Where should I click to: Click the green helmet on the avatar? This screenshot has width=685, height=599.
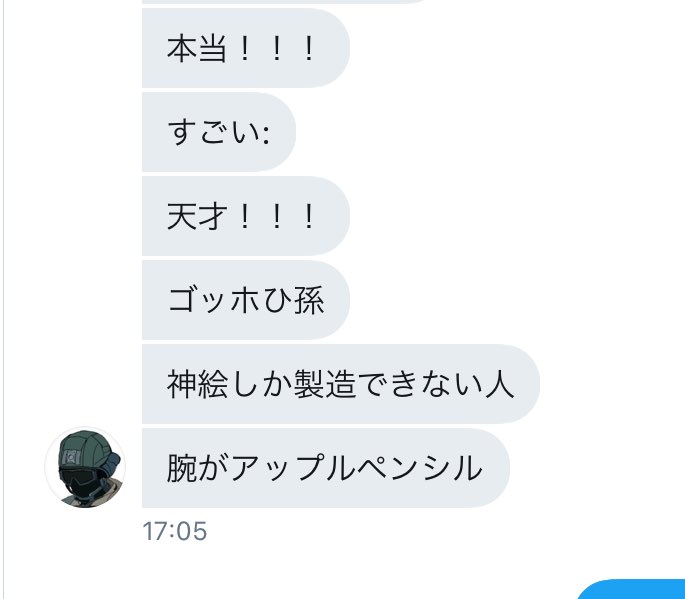[83, 449]
